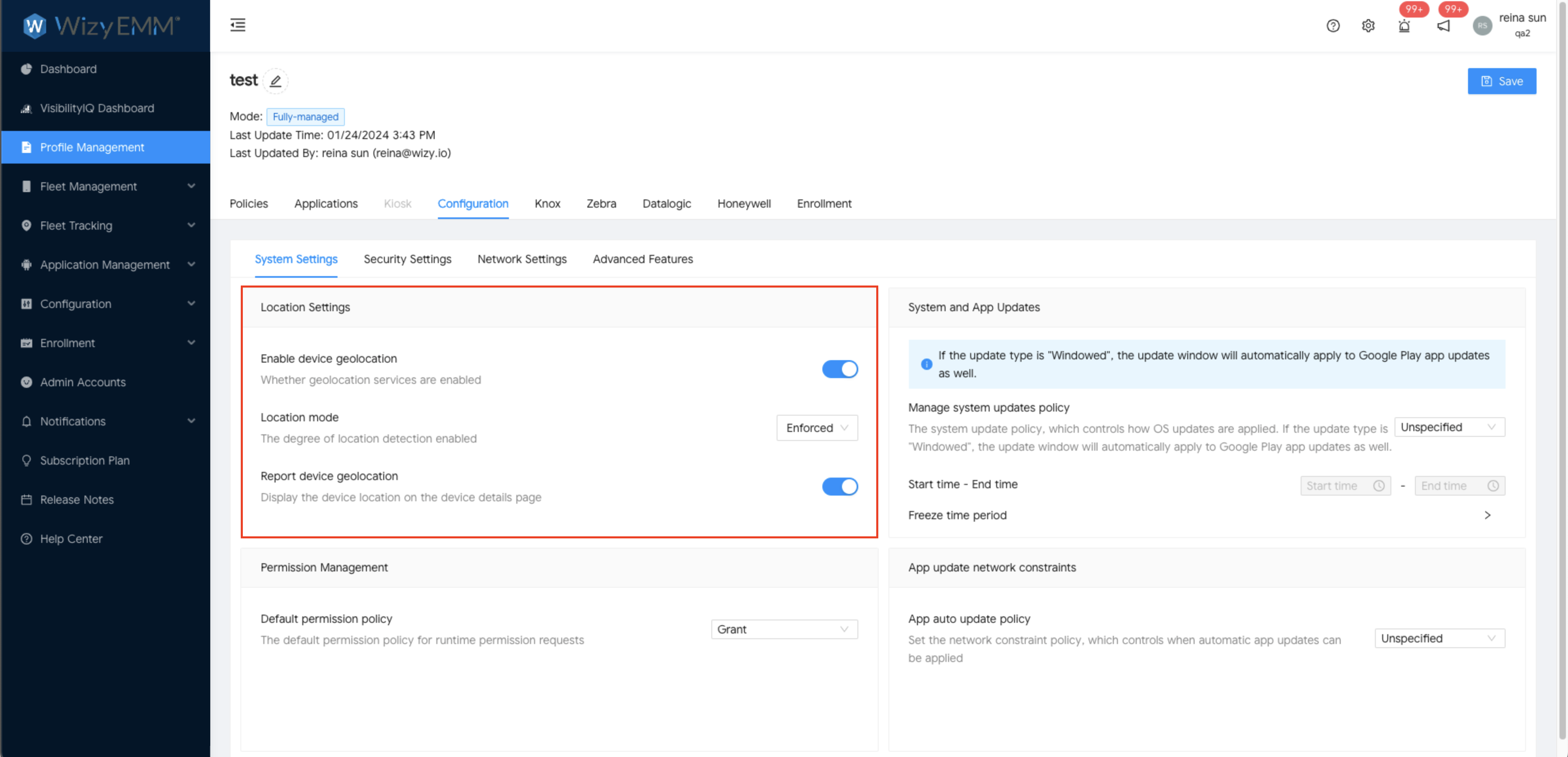Screen dimensions: 1568x757
Task: Open help via the question mark icon
Action: [x=1333, y=26]
